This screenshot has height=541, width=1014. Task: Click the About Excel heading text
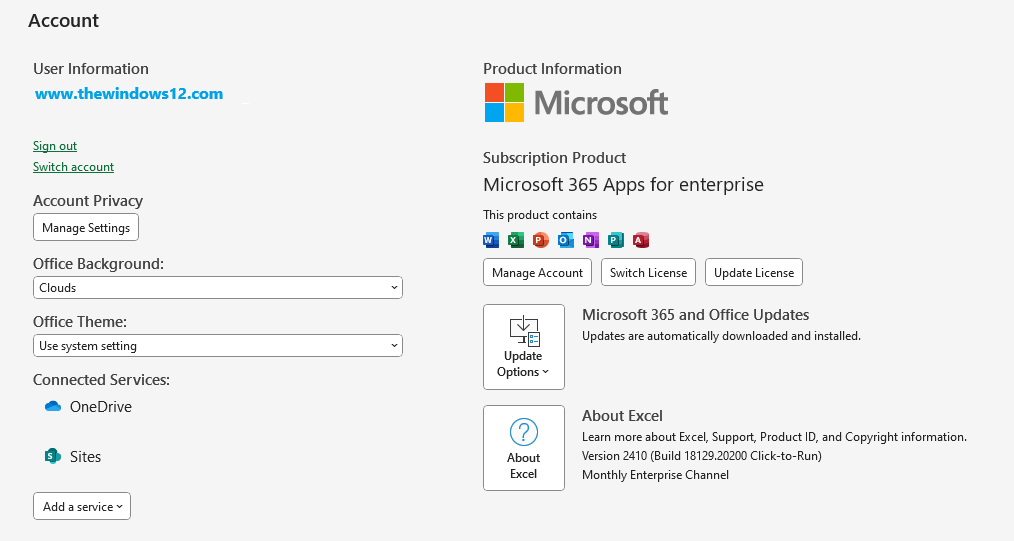coord(622,416)
